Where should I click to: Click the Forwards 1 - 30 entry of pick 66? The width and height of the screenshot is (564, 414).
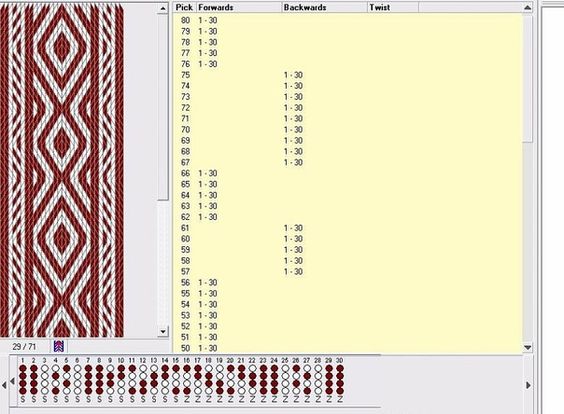pos(208,173)
